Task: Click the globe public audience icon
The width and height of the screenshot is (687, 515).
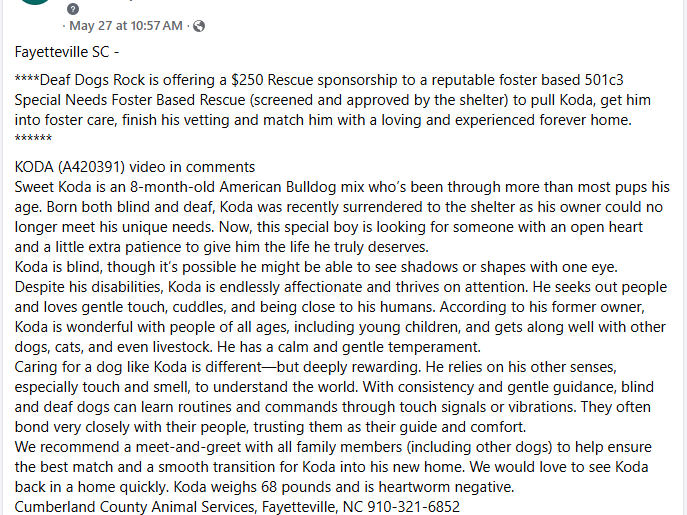Action: tap(199, 26)
